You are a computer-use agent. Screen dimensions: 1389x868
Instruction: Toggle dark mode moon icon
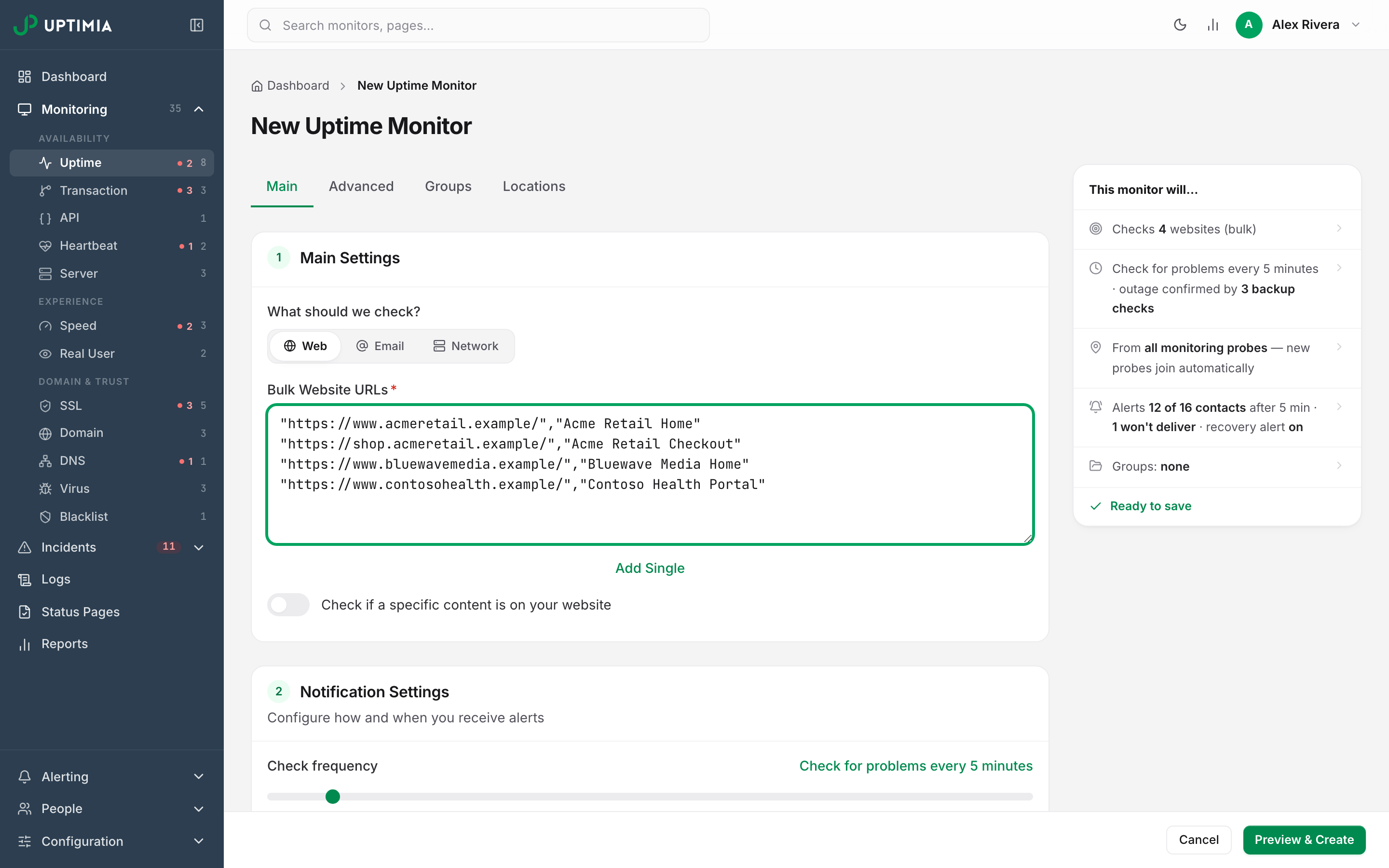1180,25
